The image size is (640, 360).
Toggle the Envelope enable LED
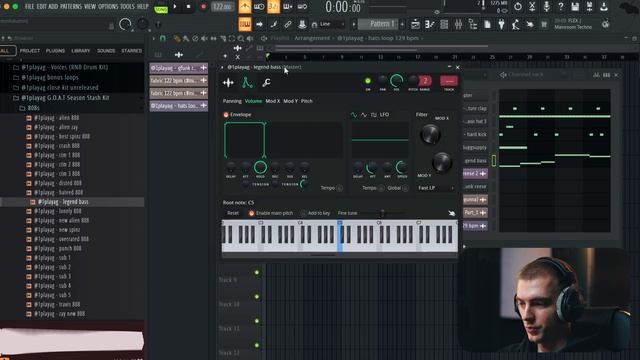point(226,115)
